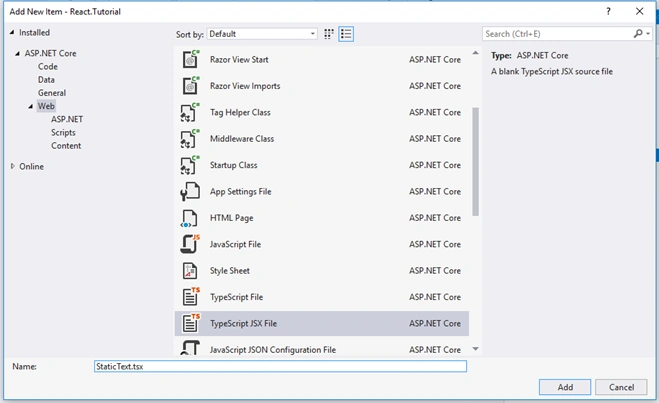Click the Add button
The height and width of the screenshot is (403, 659).
click(x=565, y=387)
